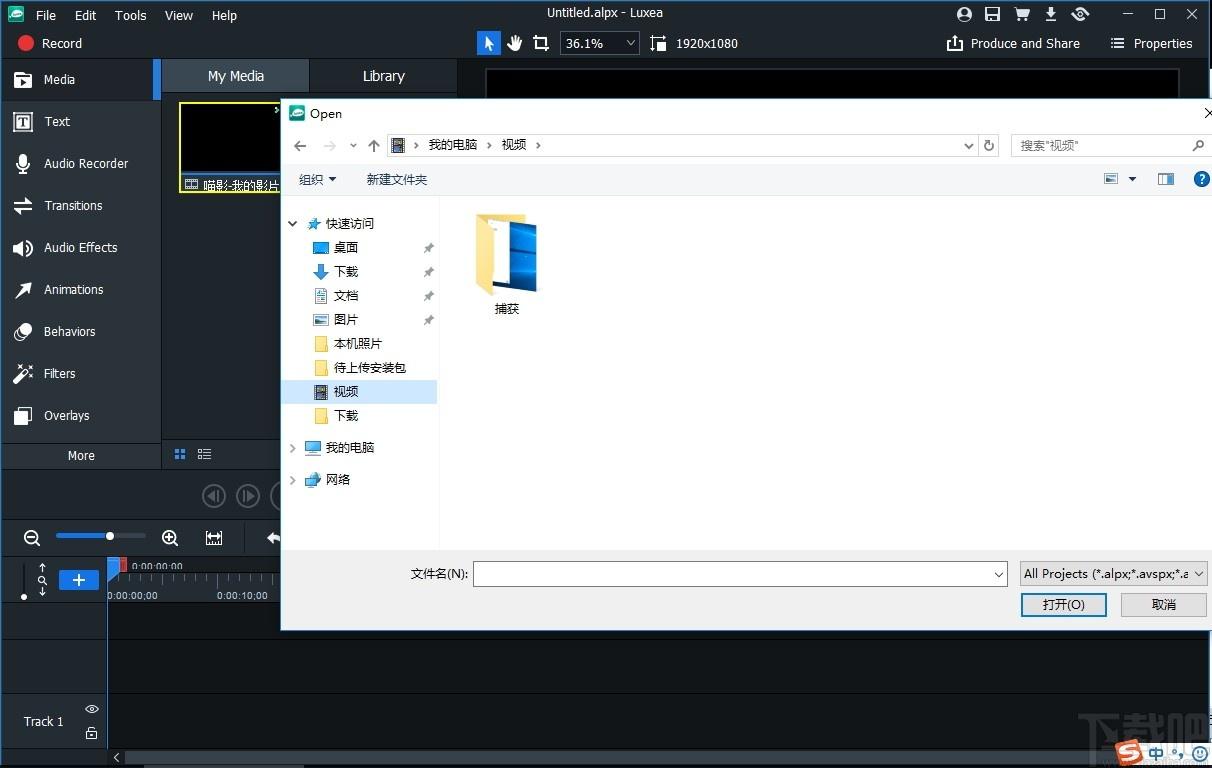Click the 搜索"视频" search field
This screenshot has height=768, width=1212.
click(1108, 145)
